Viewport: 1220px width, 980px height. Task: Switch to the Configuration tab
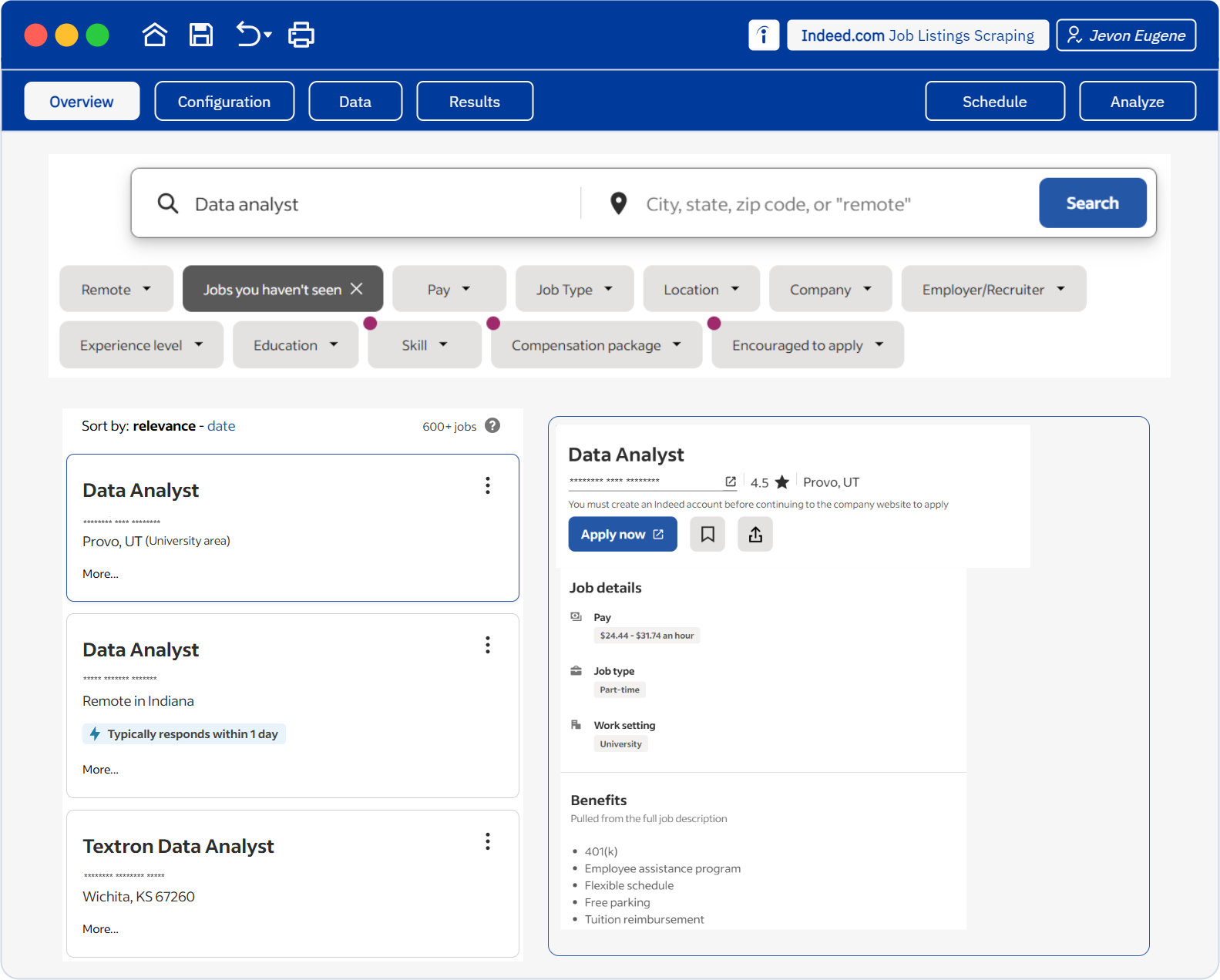[x=224, y=101]
